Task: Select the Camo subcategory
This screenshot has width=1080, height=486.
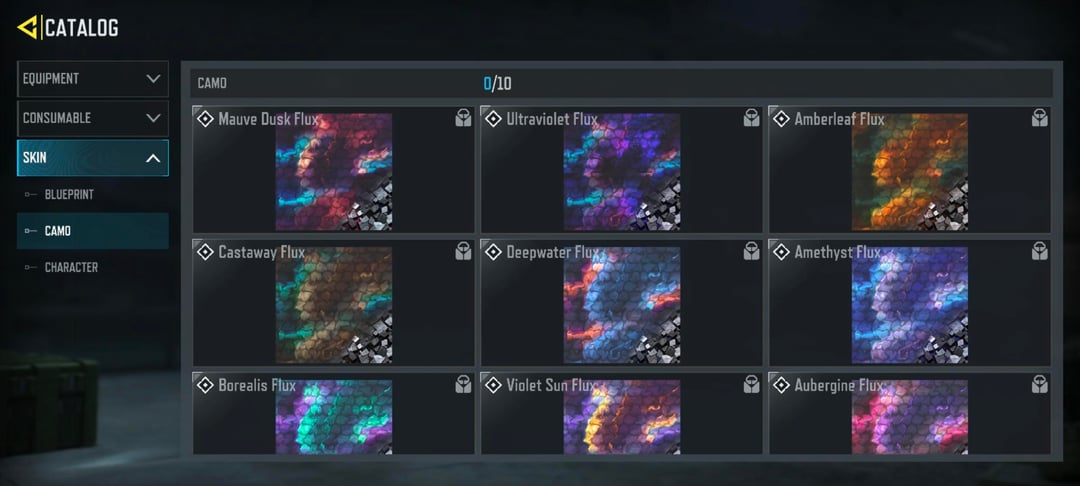Action: [93, 231]
